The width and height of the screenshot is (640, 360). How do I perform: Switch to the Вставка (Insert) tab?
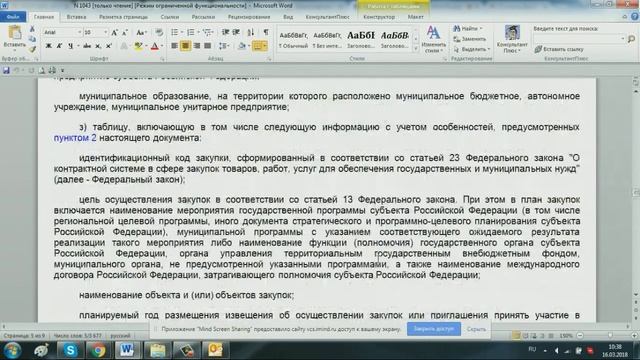pyautogui.click(x=76, y=17)
